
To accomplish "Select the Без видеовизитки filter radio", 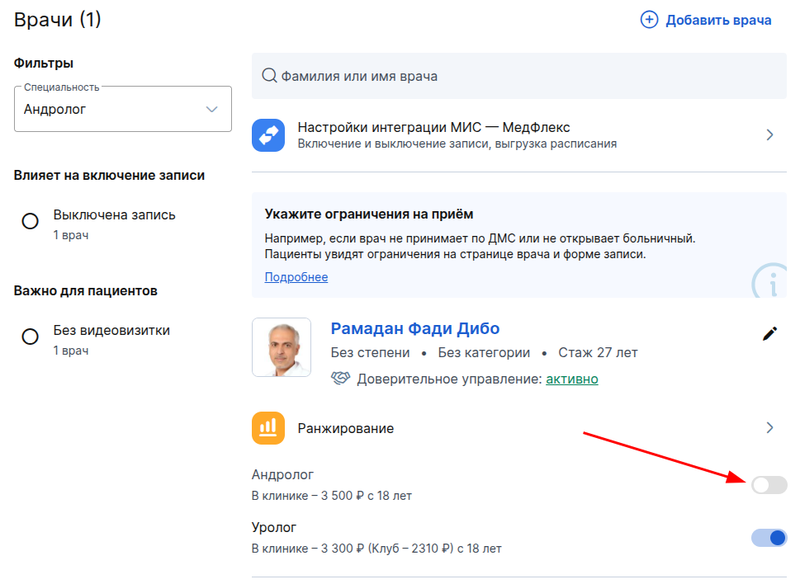I will point(30,336).
